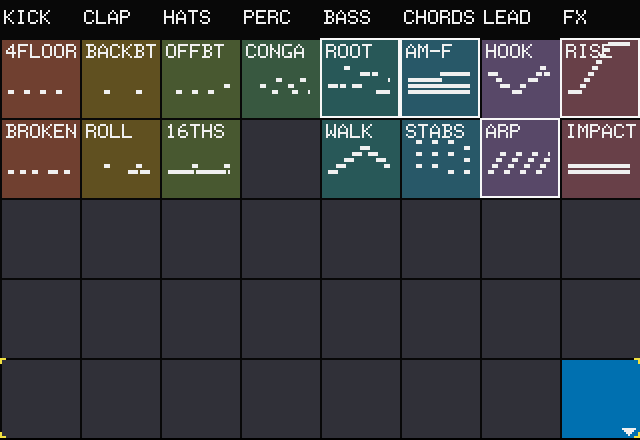
Task: Select the BASS track header
Action: [x=347, y=18]
